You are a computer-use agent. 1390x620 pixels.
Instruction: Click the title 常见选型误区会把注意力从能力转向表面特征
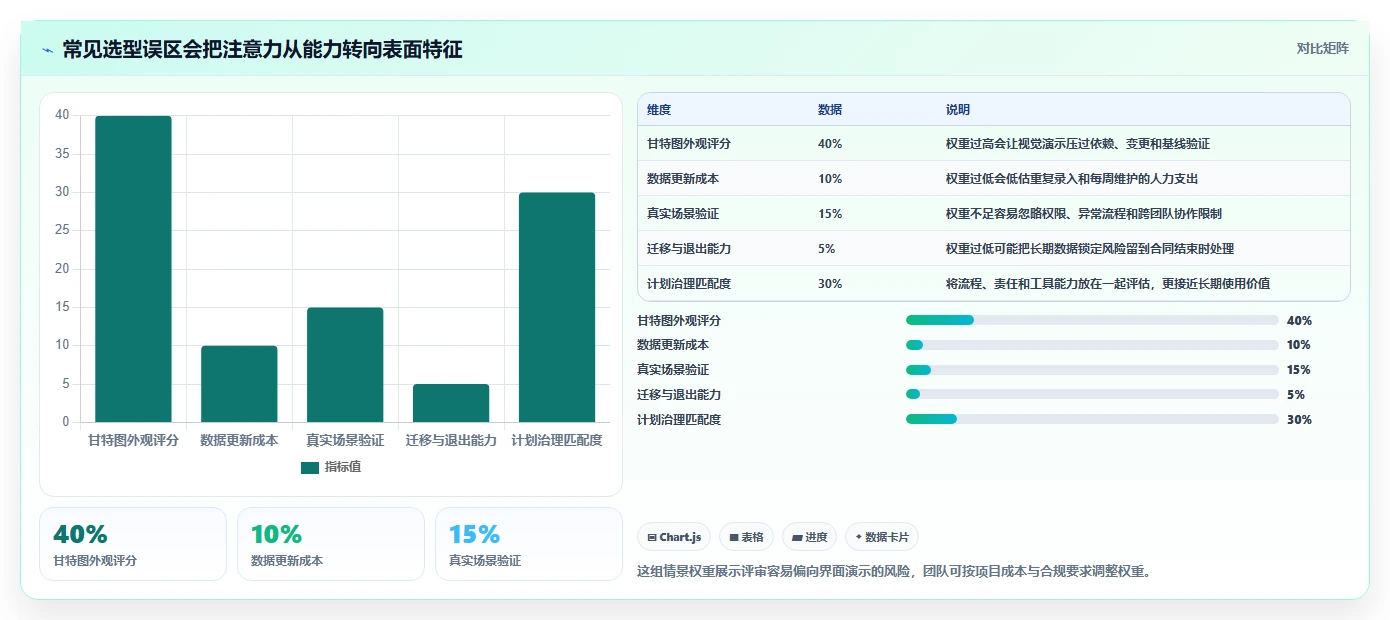tap(262, 50)
